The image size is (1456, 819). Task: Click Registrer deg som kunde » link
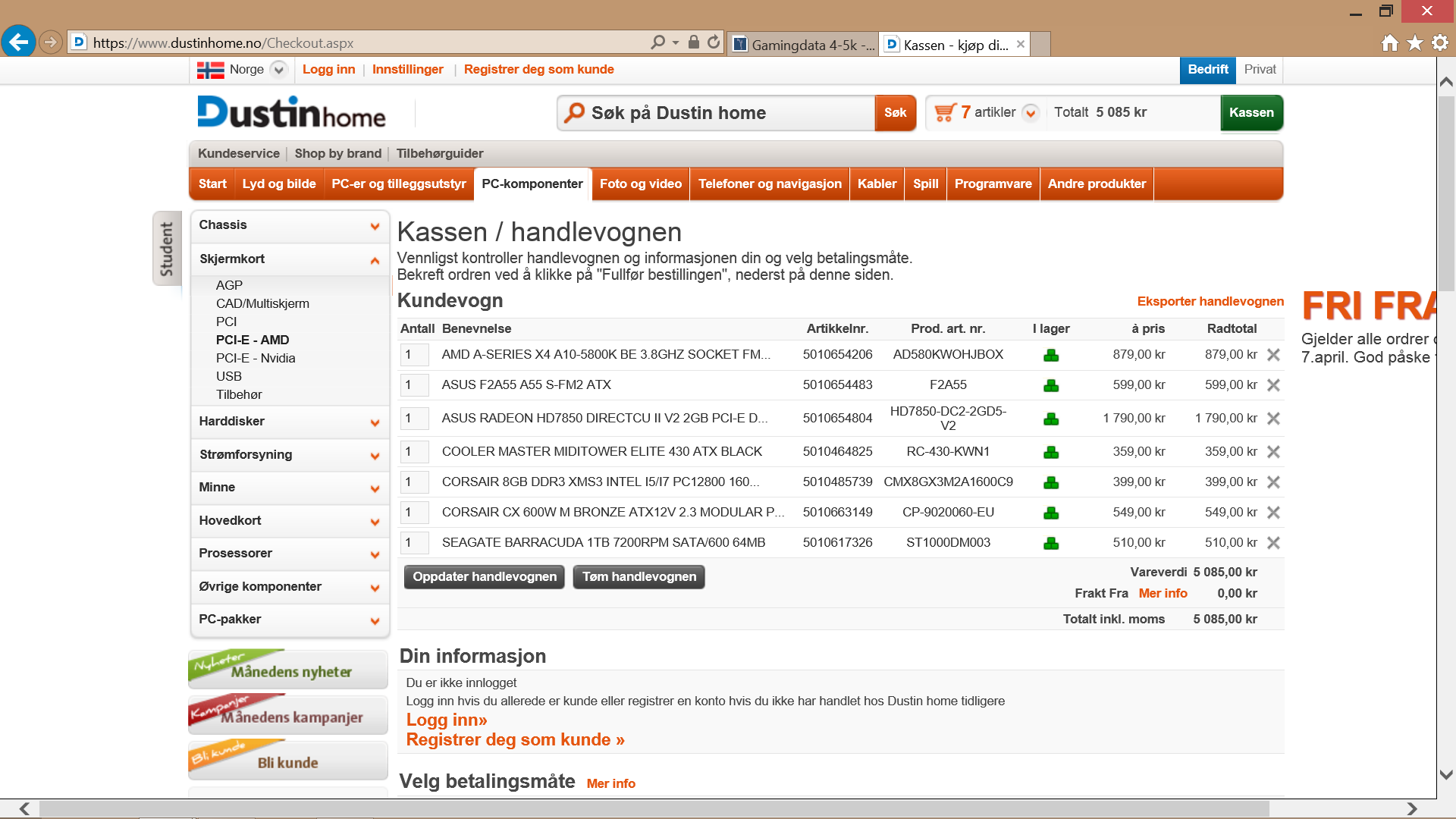[515, 740]
